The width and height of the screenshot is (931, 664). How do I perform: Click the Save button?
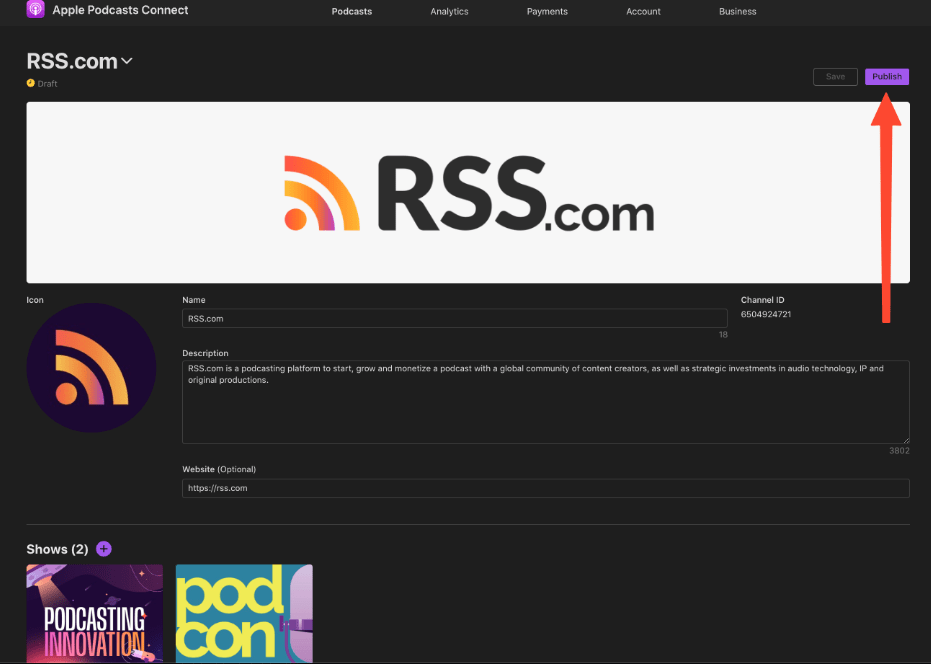pyautogui.click(x=835, y=77)
